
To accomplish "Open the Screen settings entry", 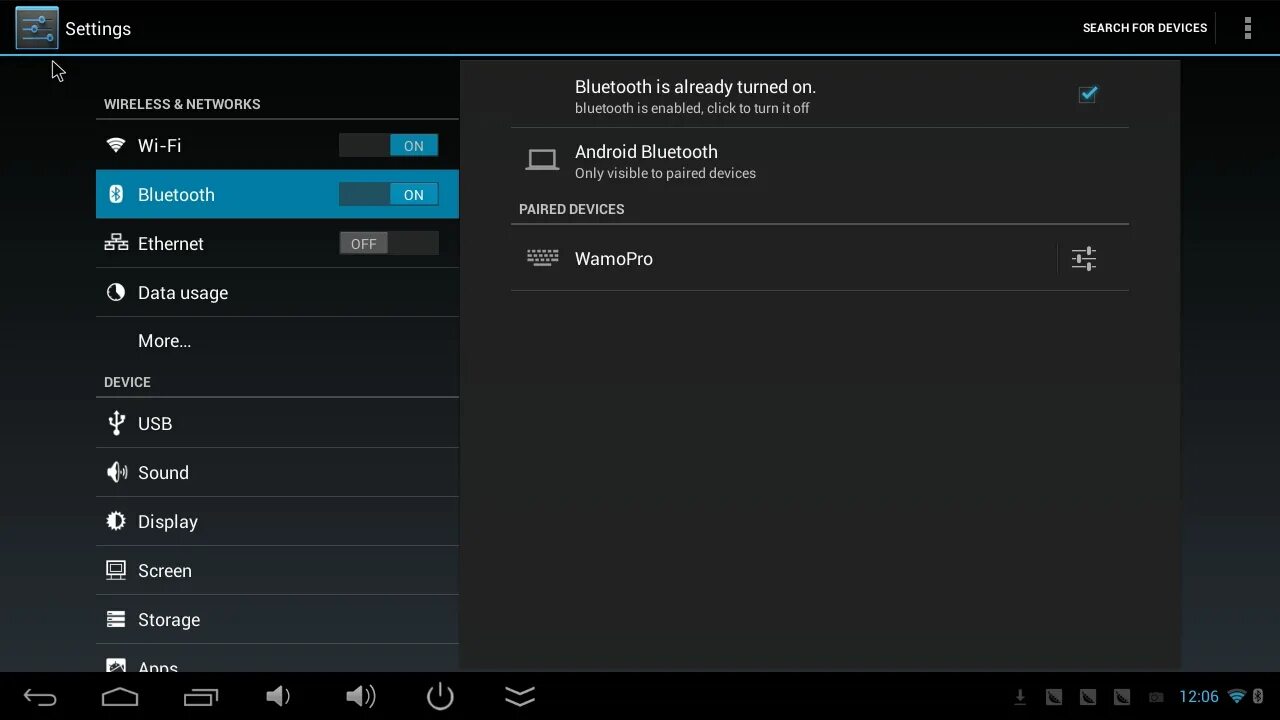I will [x=277, y=571].
